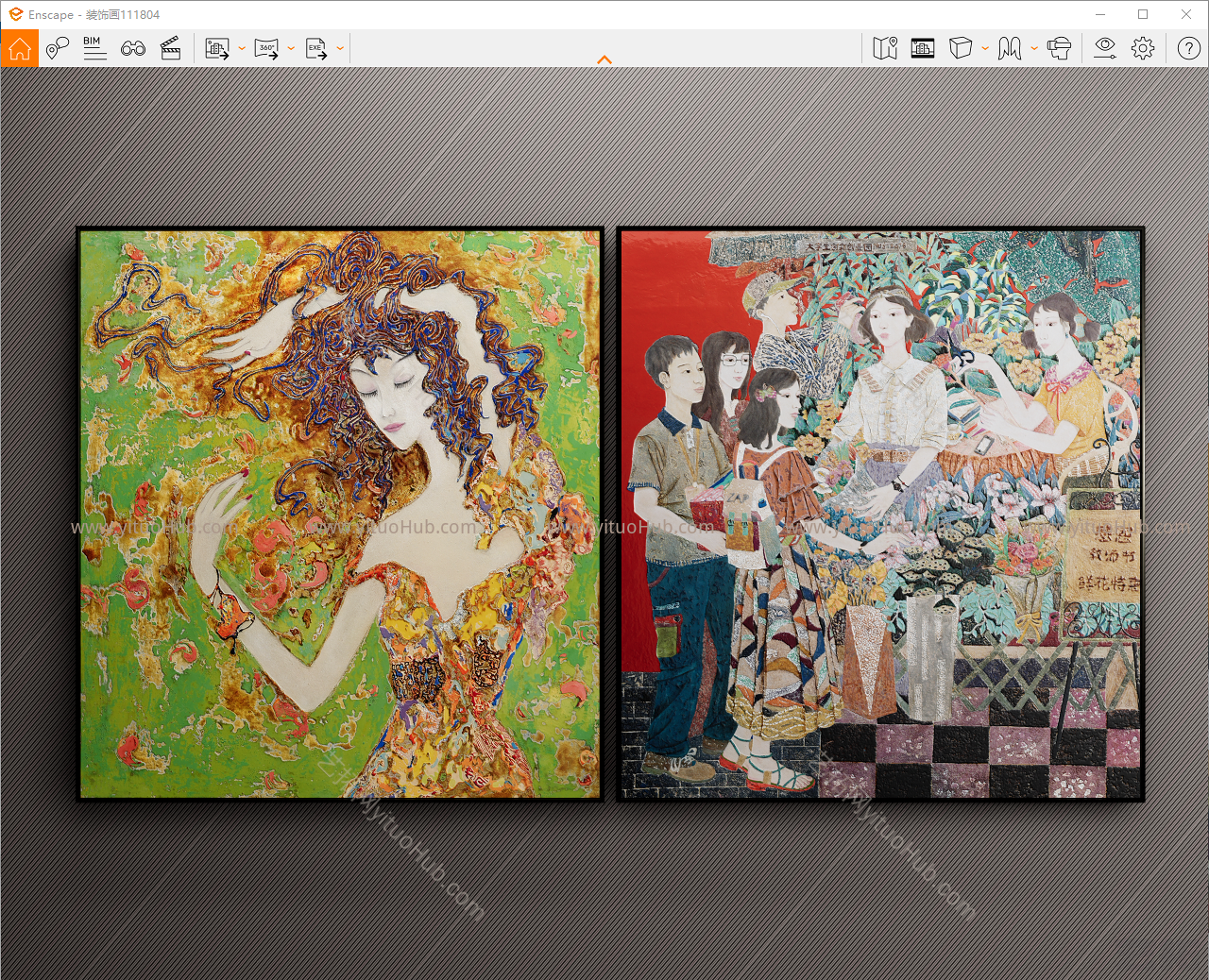Select the left painting of dancing woman

coord(340,515)
